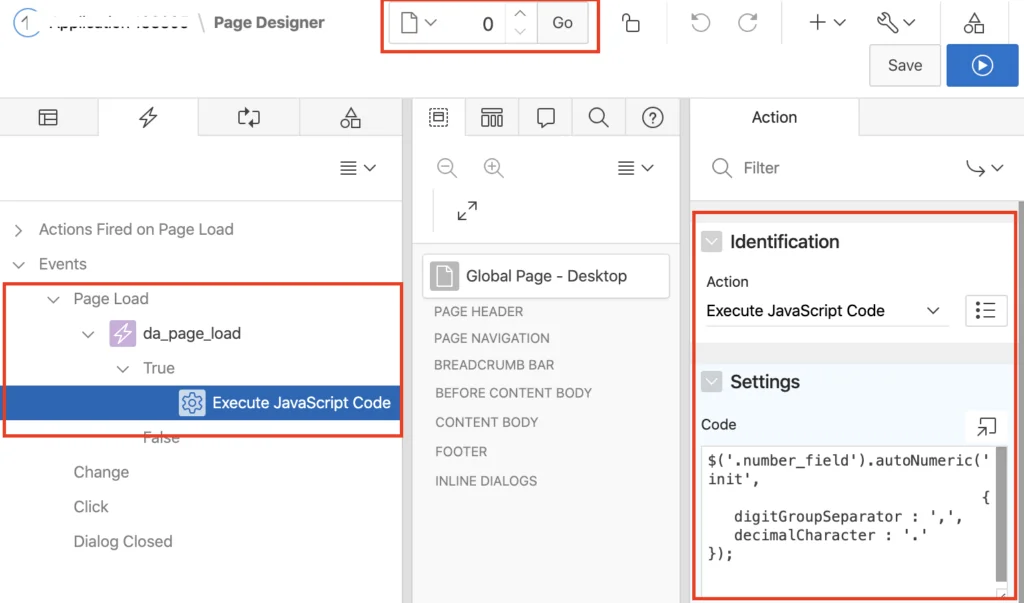Click the Save button
Image resolution: width=1024 pixels, height=603 pixels.
click(x=904, y=65)
